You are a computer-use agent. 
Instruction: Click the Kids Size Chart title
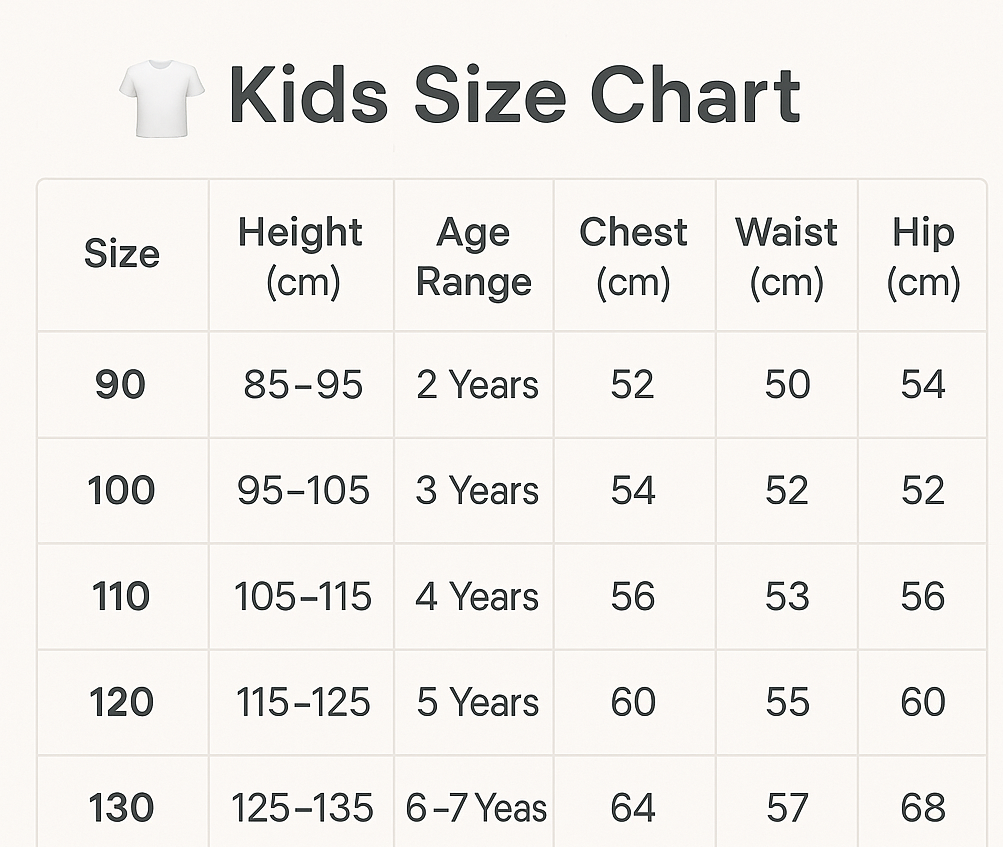click(x=514, y=96)
